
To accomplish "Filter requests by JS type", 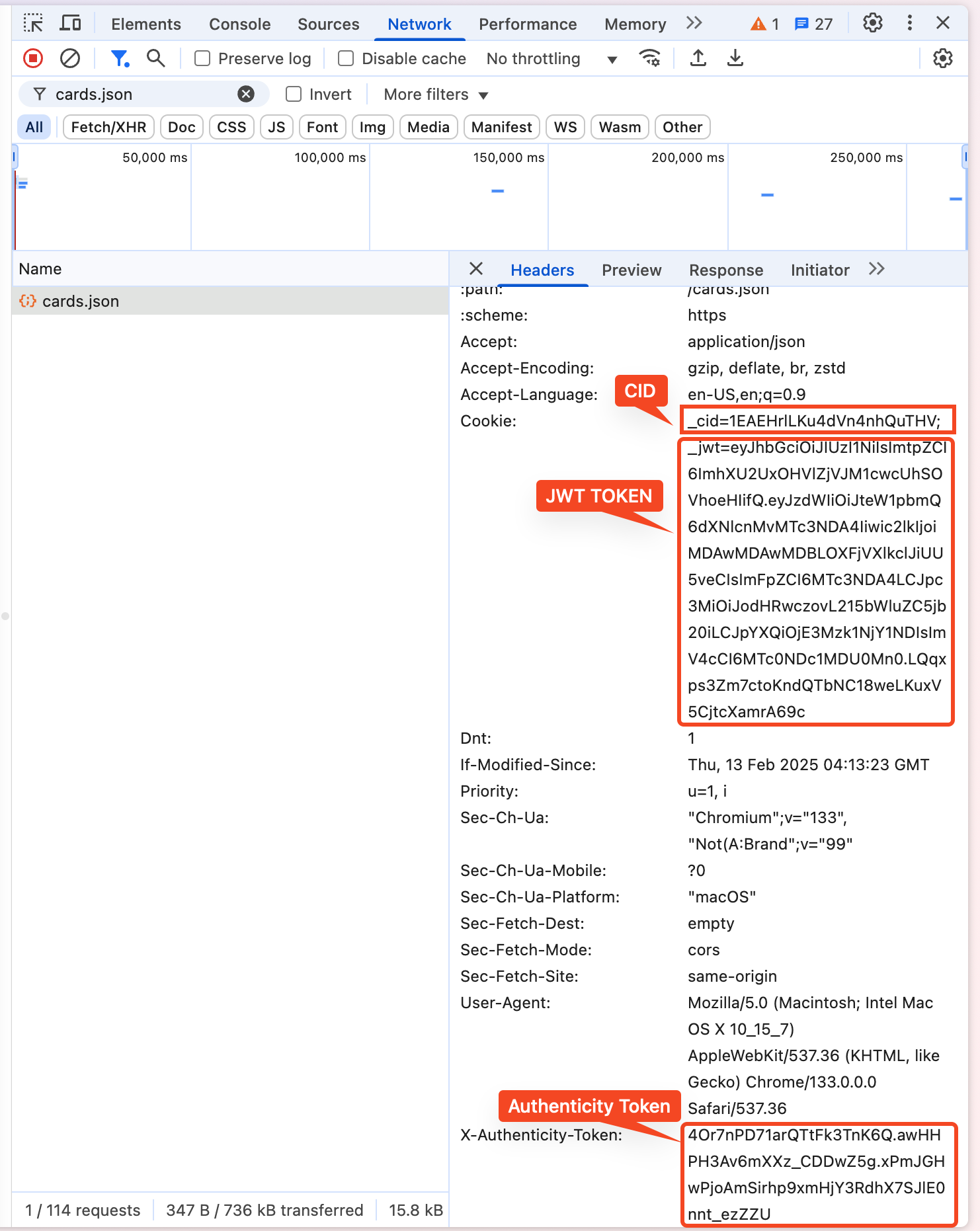I will [x=276, y=127].
